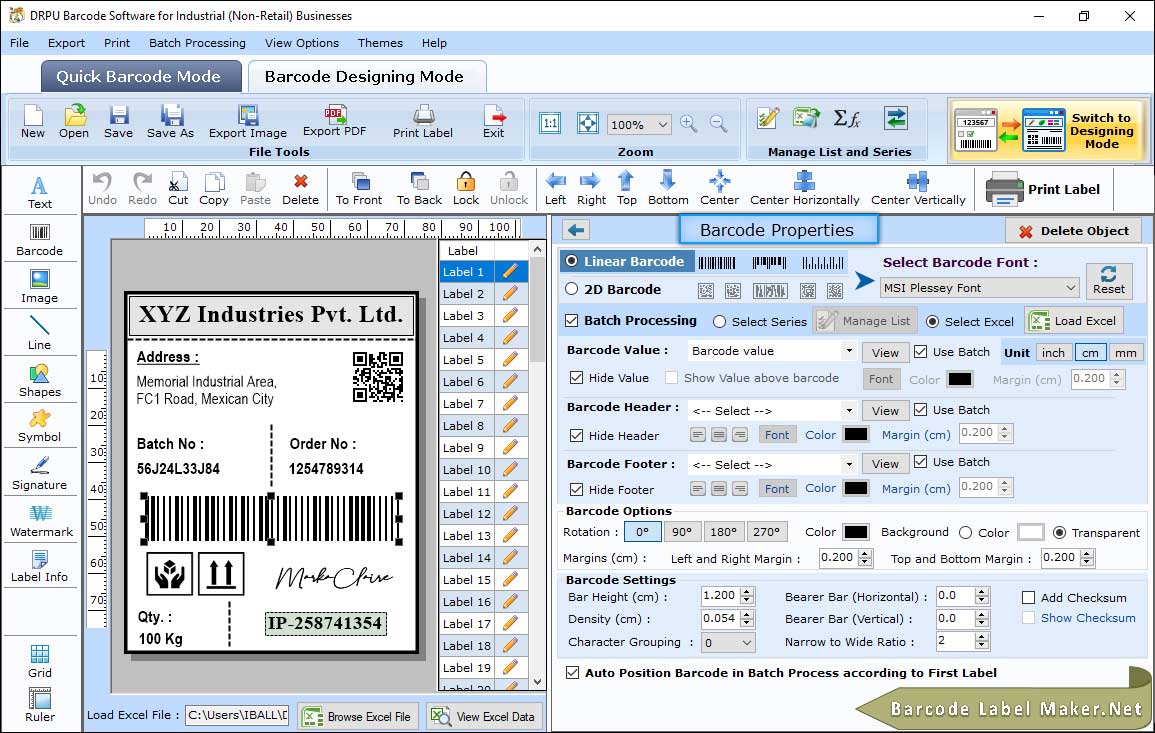The width and height of the screenshot is (1155, 733).
Task: Click the Delete toolbar icon
Action: click(x=301, y=189)
